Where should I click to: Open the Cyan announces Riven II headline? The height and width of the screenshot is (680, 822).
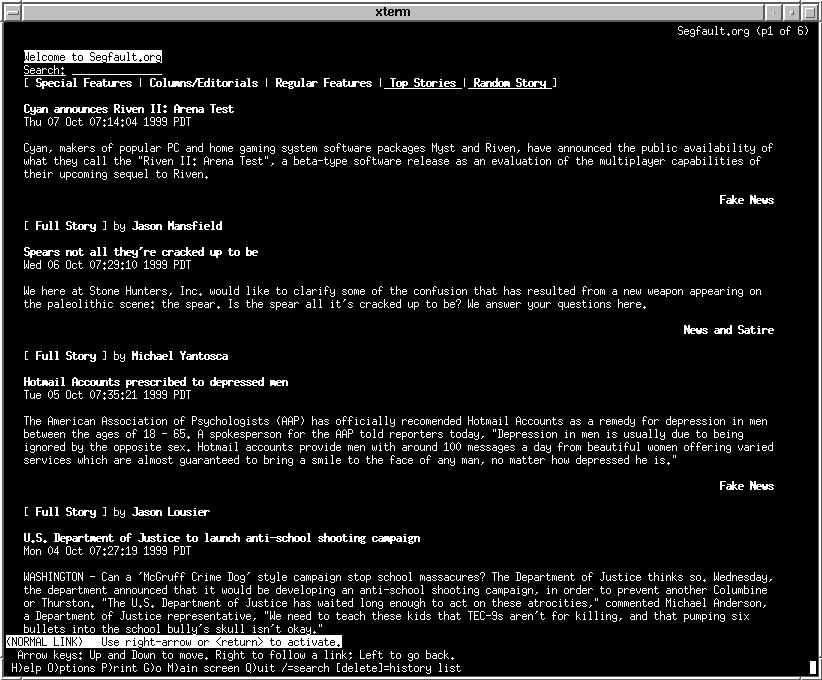coord(128,109)
